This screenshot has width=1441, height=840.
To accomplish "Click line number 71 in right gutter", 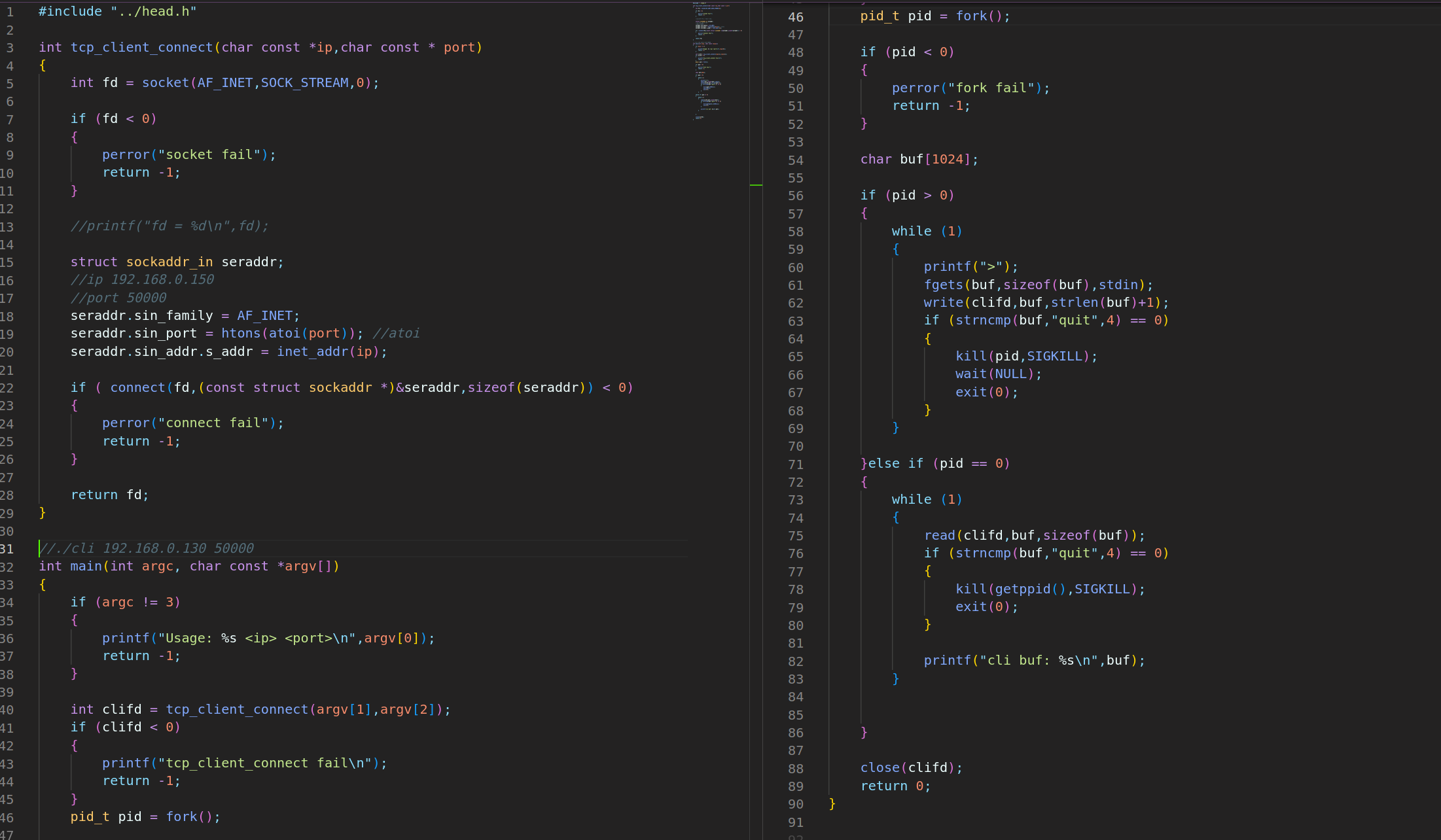I will [795, 464].
